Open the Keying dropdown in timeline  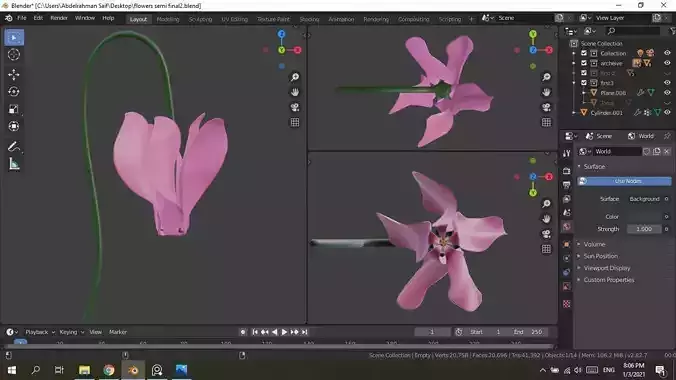coord(72,332)
